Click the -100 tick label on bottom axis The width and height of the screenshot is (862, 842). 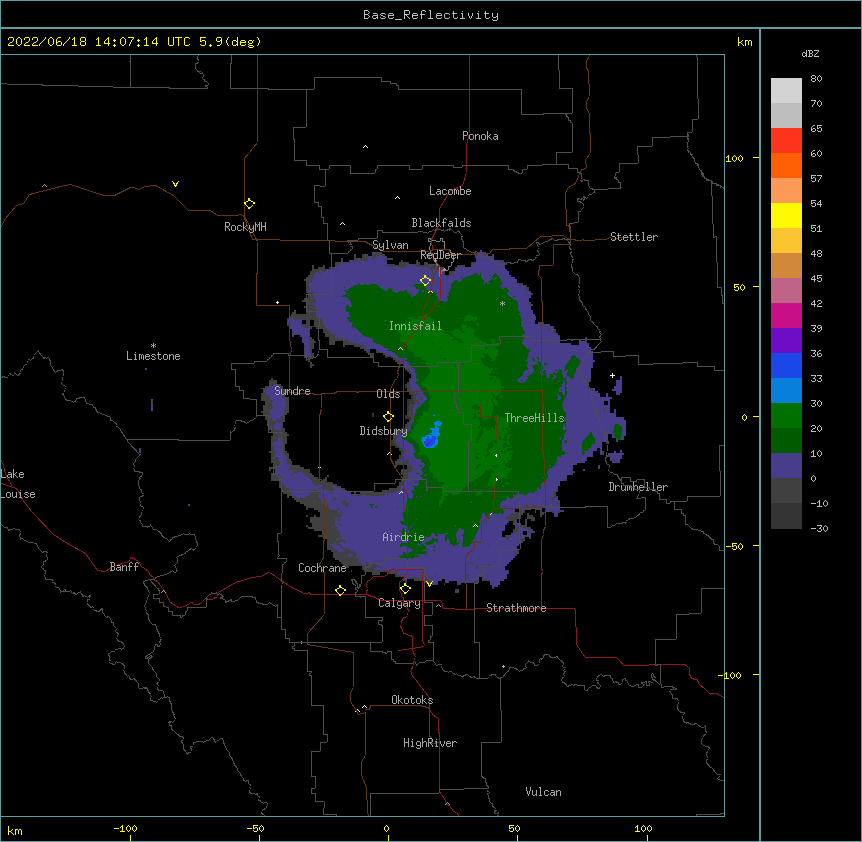pos(125,829)
